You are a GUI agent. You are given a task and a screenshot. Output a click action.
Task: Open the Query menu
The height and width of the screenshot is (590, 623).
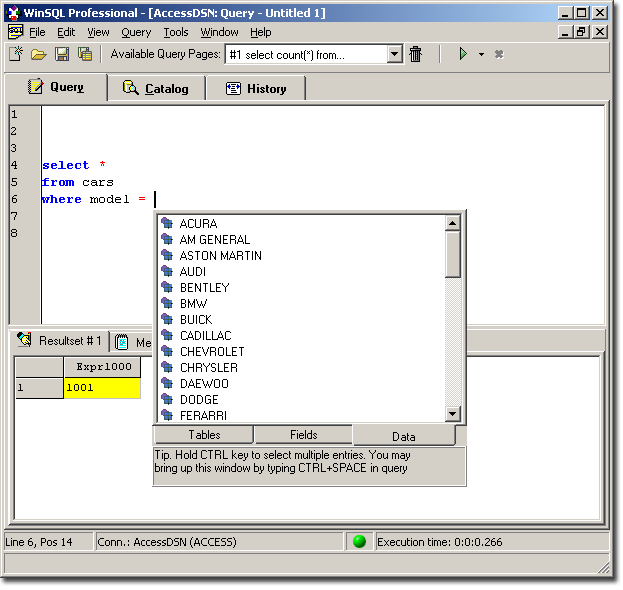(136, 32)
